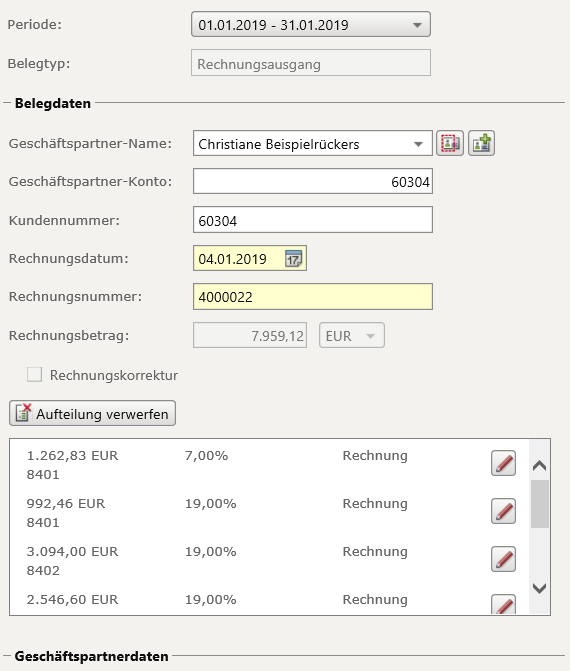This screenshot has width=570, height=671.
Task: Focus the Kundennummer input field
Action: tap(313, 220)
